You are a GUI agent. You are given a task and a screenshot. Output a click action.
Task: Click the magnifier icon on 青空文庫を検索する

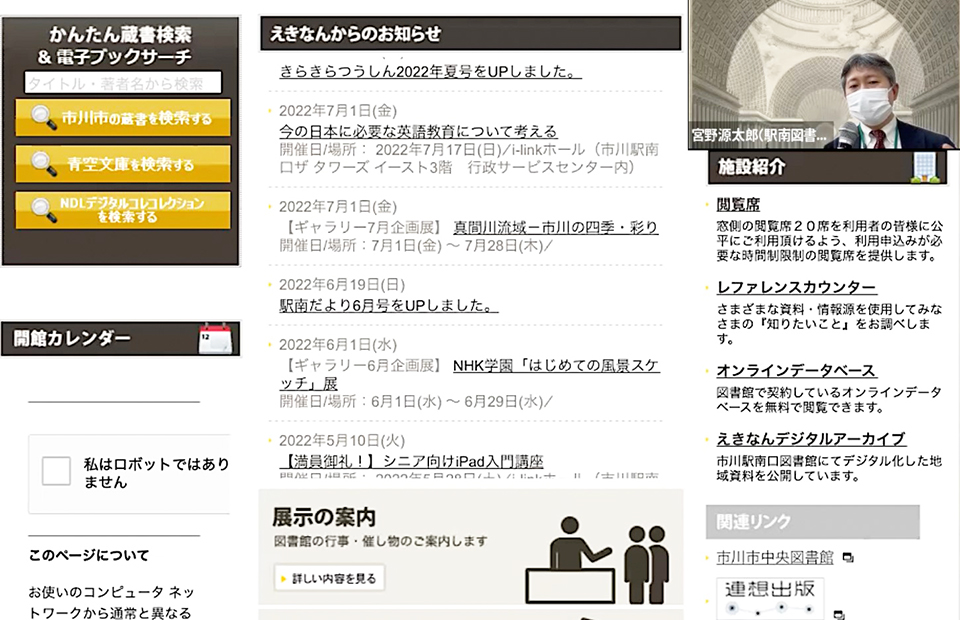point(44,164)
